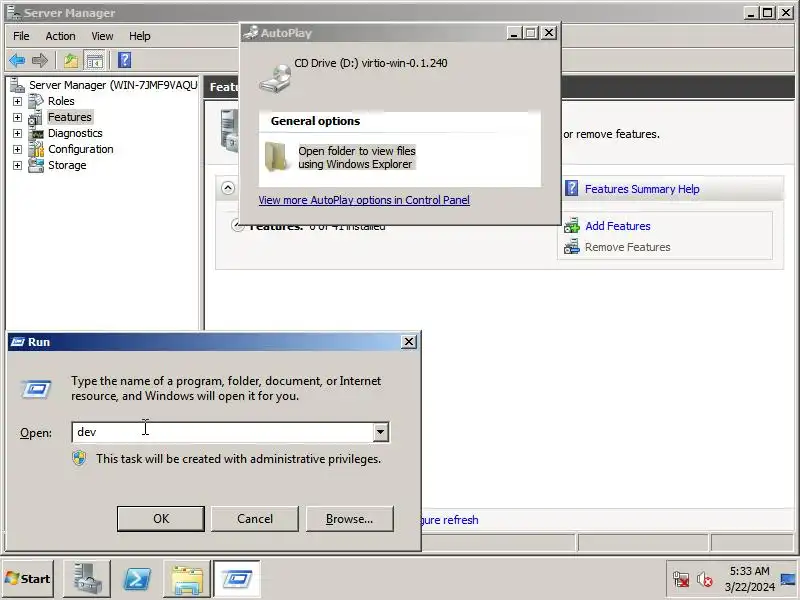800x600 pixels.
Task: Click the Features tree node icon
Action: [35, 118]
